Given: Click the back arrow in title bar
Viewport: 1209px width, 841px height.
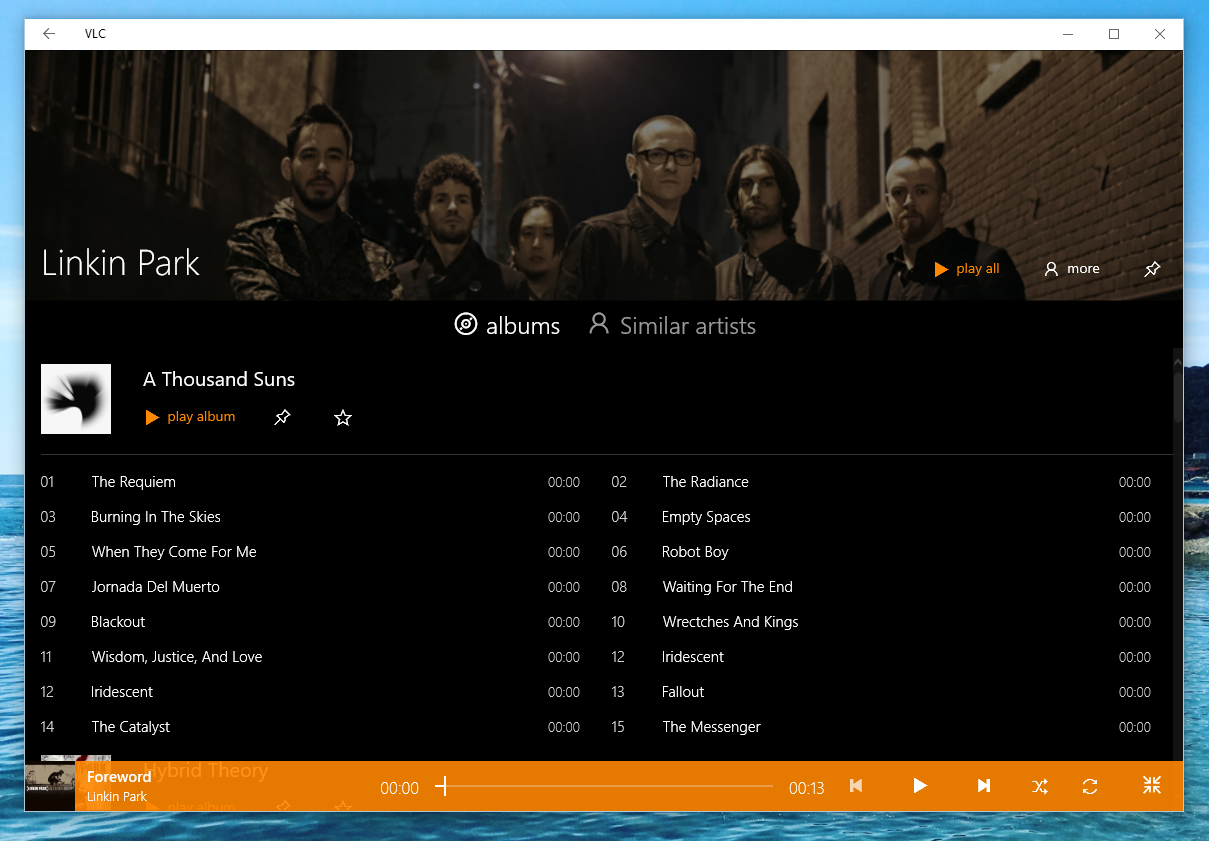Looking at the screenshot, I should coord(49,34).
